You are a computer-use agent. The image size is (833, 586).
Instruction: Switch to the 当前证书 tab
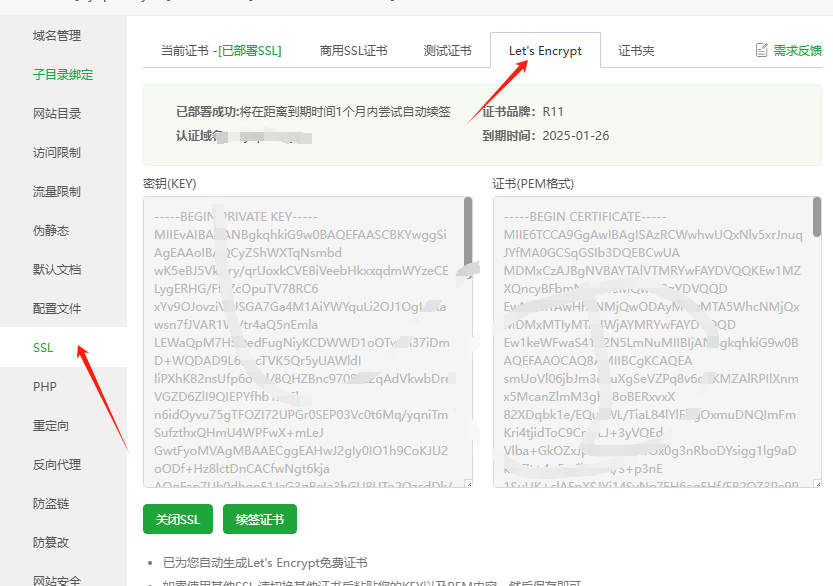click(x=221, y=51)
